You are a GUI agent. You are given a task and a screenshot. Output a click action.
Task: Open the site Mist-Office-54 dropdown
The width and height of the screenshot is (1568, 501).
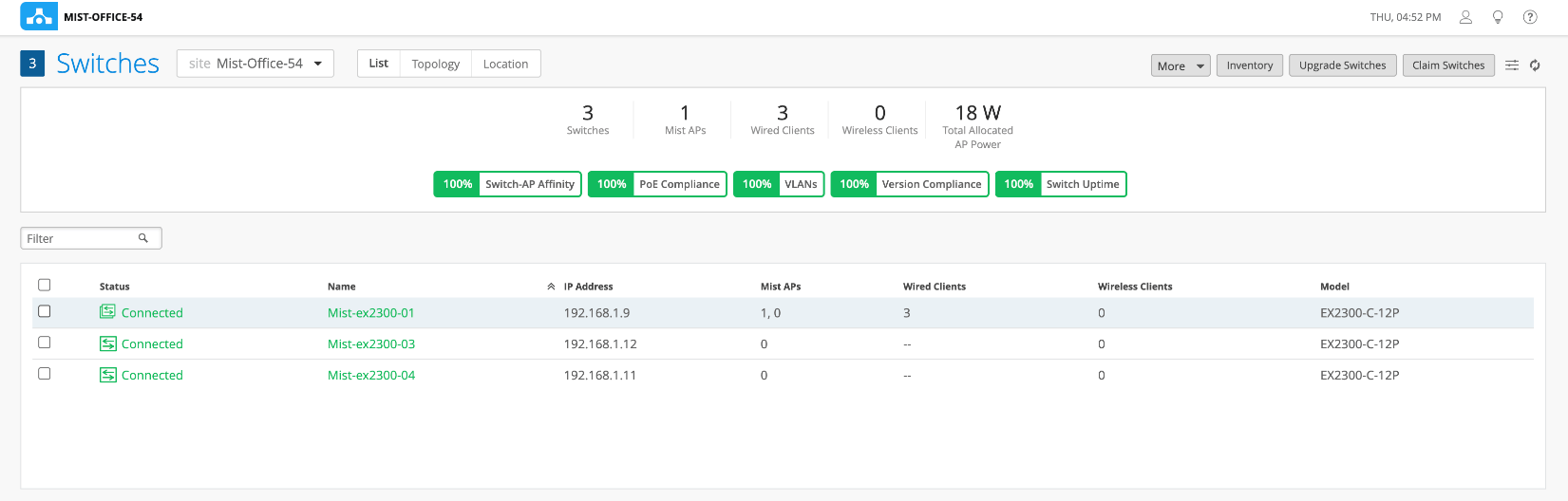255,64
